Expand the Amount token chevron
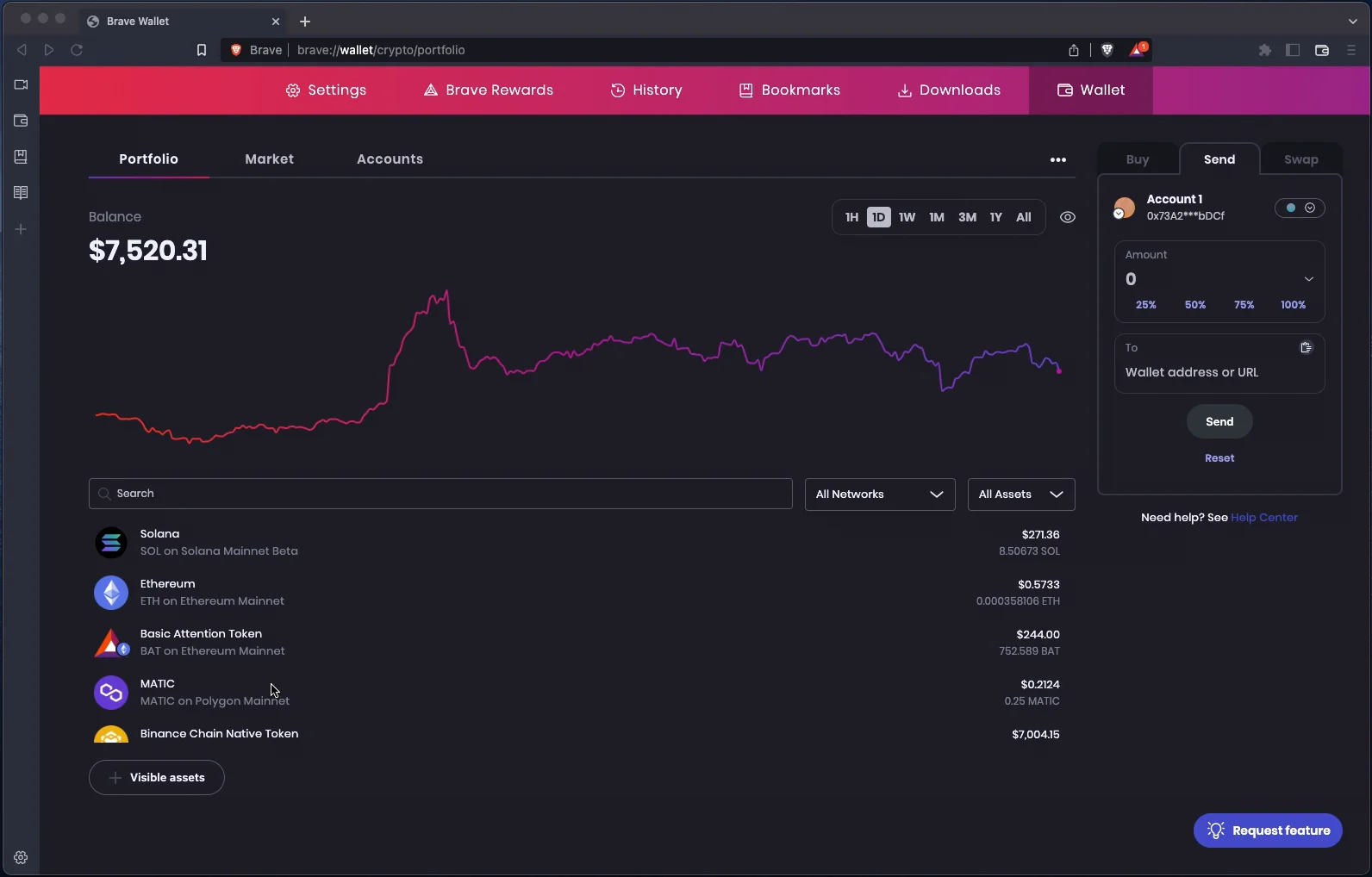The height and width of the screenshot is (877, 1372). pos(1308,279)
